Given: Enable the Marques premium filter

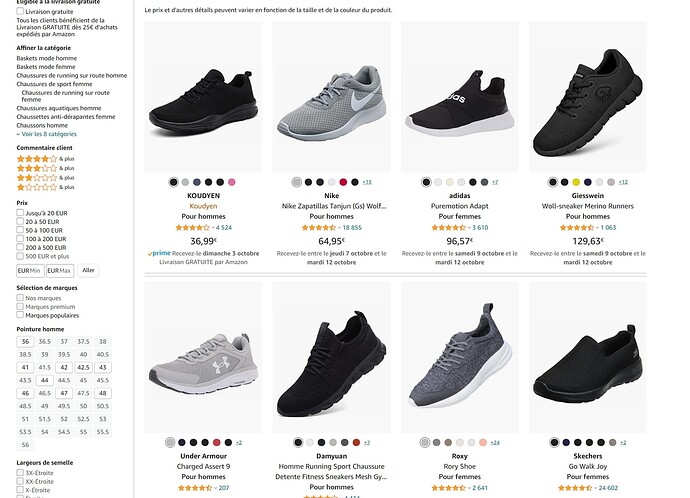Looking at the screenshot, I should point(21,307).
